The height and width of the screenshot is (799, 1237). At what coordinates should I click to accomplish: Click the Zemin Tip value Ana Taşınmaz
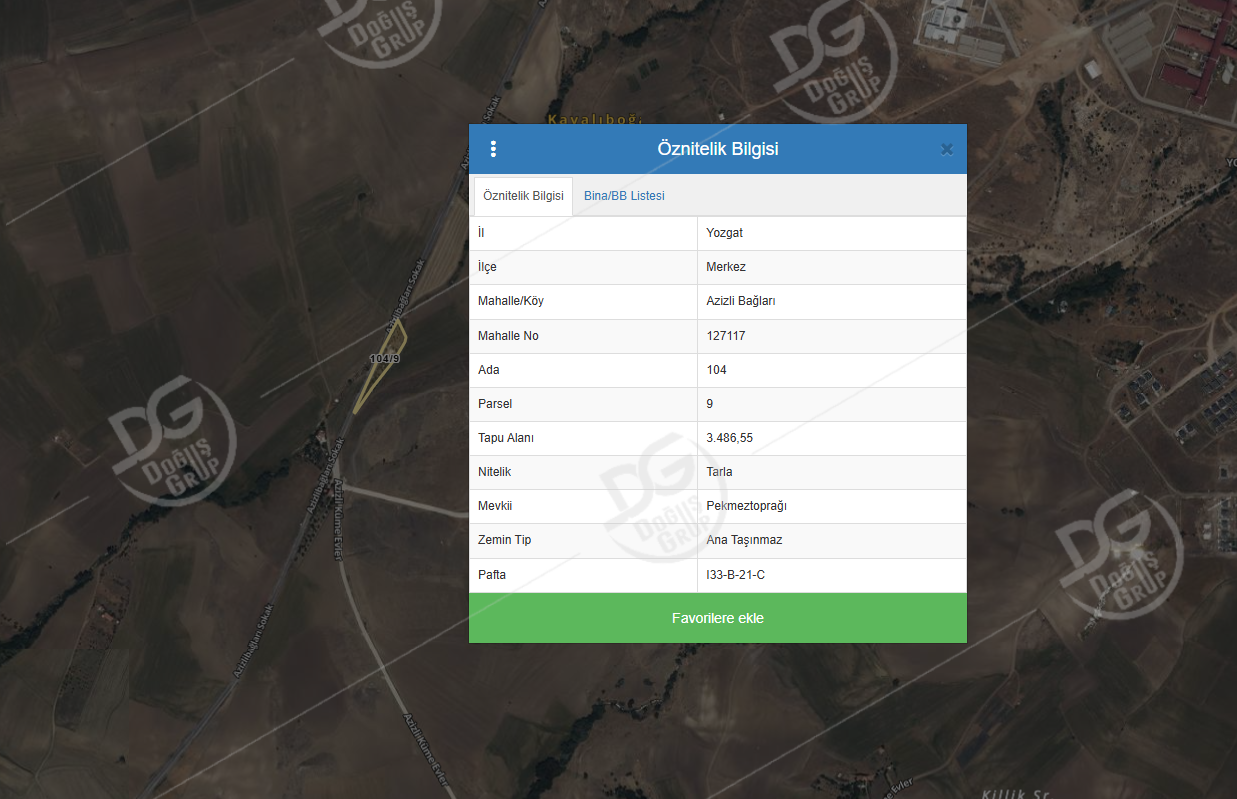pos(744,540)
